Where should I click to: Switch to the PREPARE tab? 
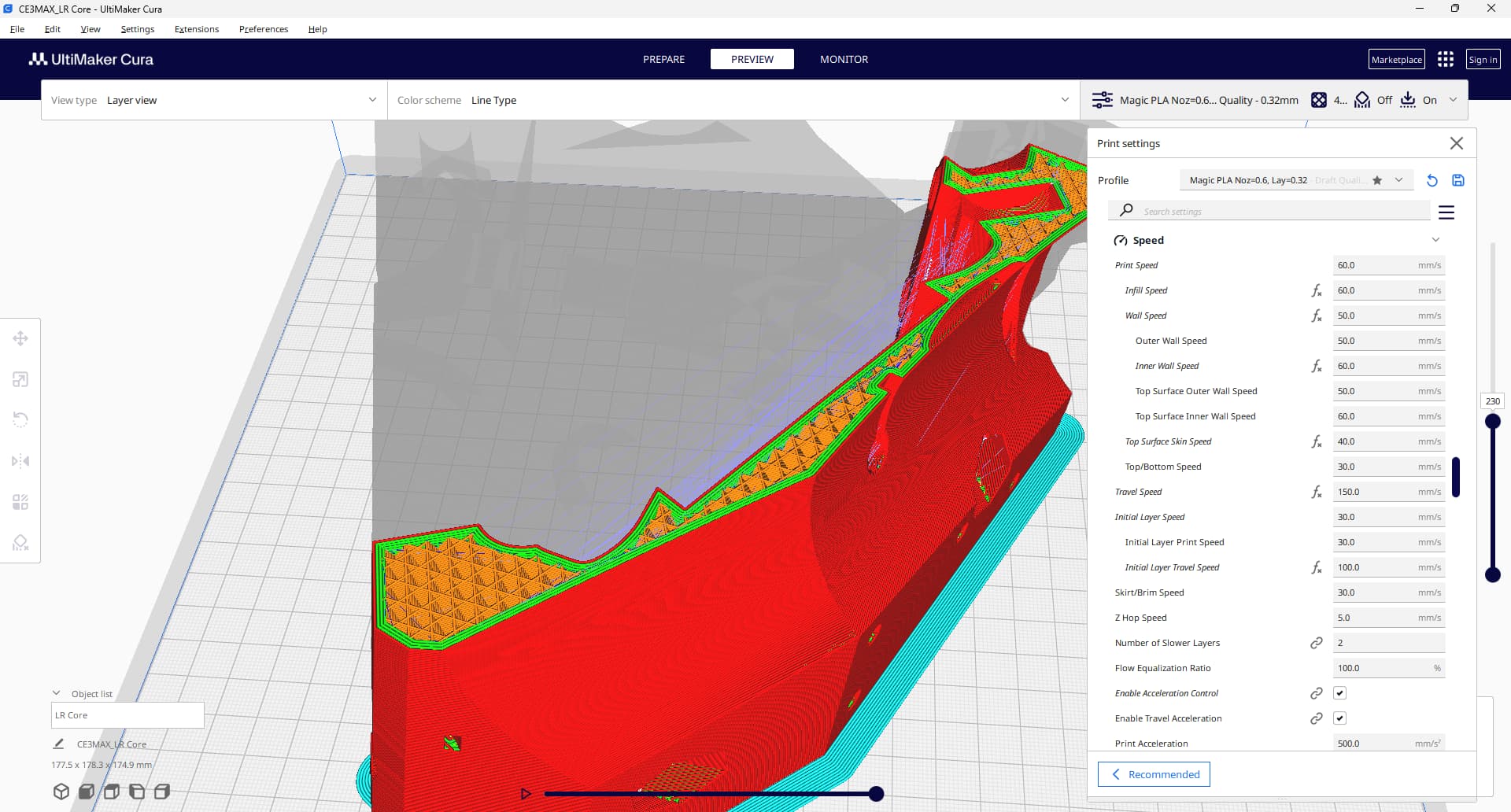663,59
